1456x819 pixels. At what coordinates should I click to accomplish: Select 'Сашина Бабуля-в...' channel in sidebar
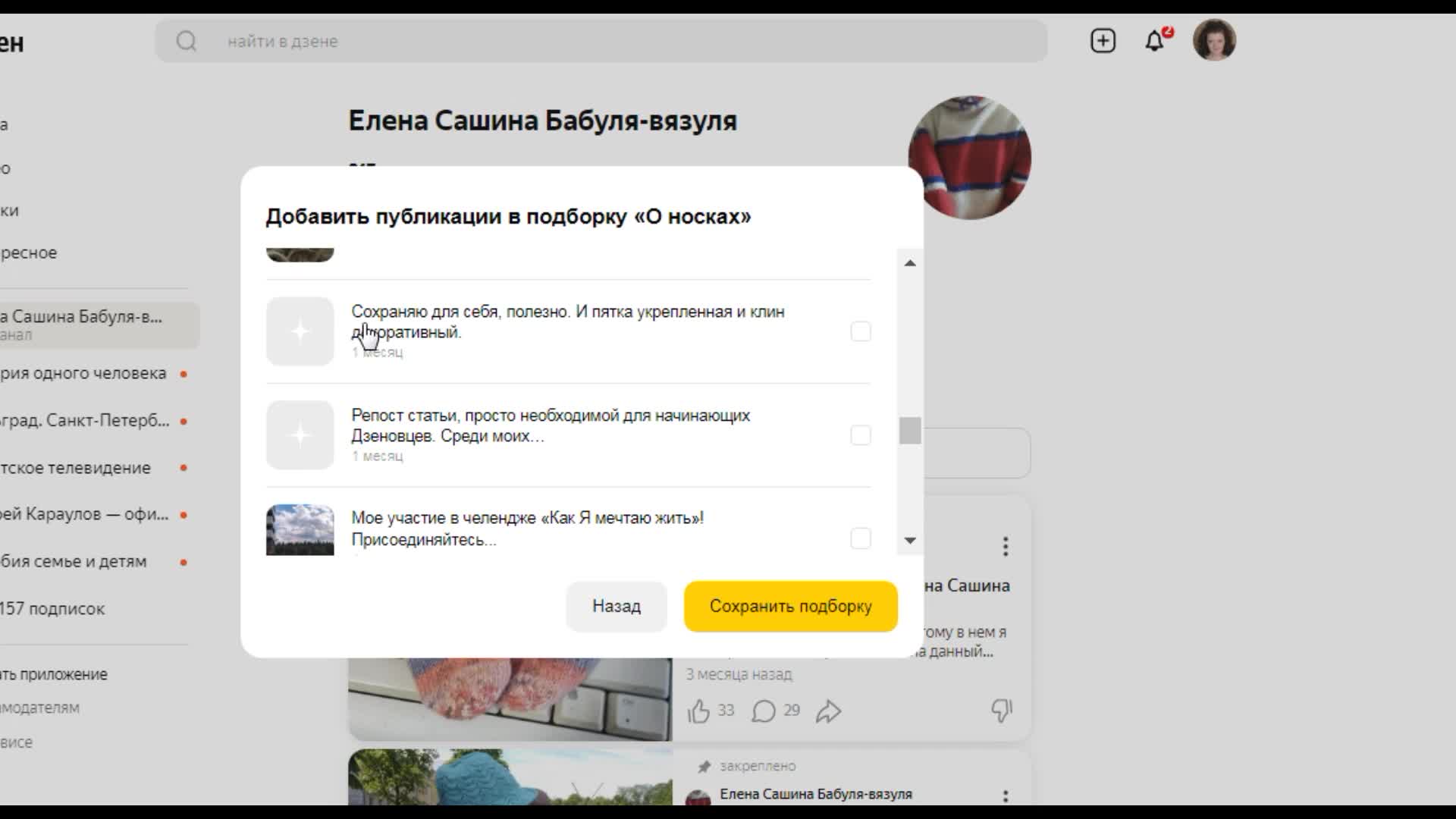[x=99, y=325]
